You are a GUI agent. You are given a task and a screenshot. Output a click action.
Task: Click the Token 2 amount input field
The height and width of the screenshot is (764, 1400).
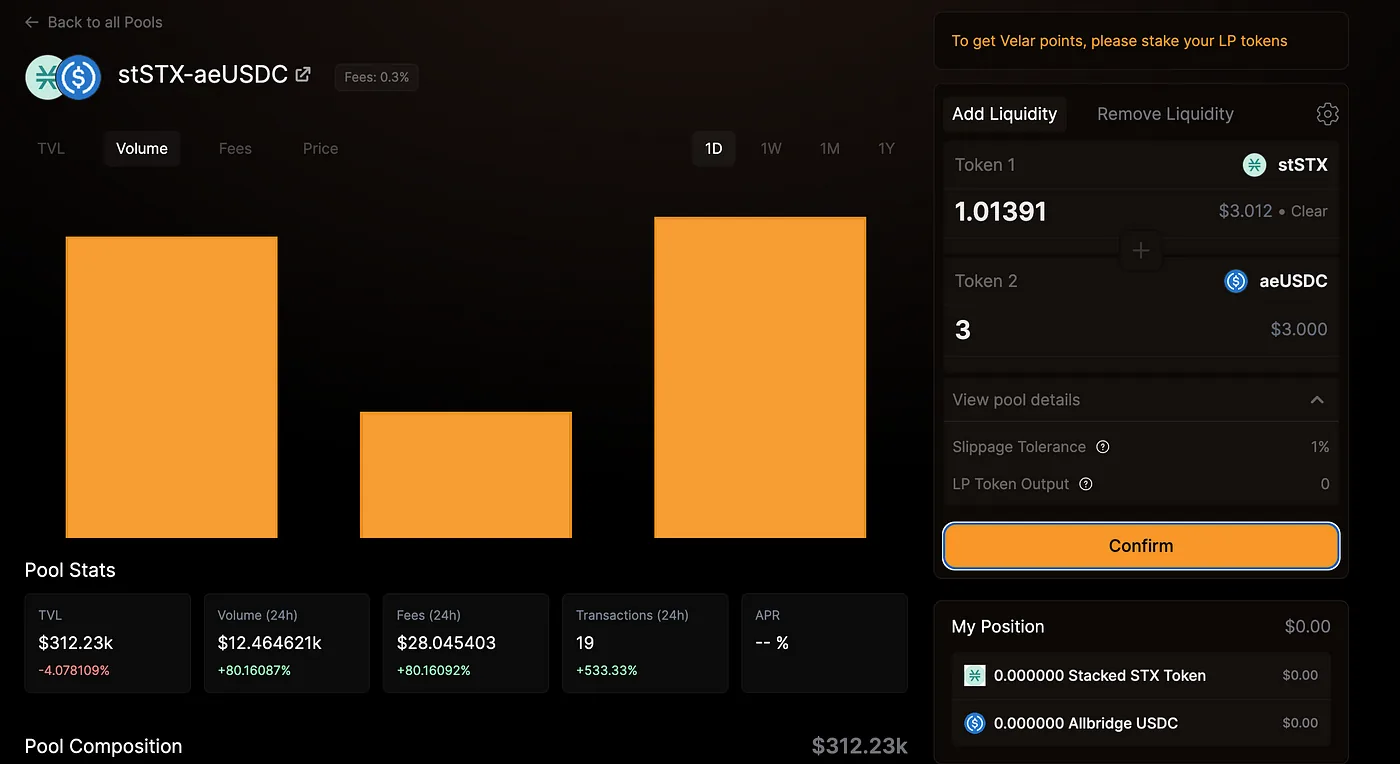pyautogui.click(x=1141, y=330)
